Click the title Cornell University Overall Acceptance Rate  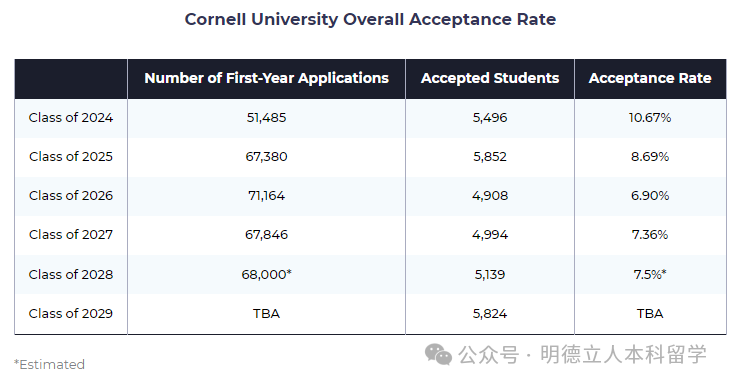tap(370, 20)
